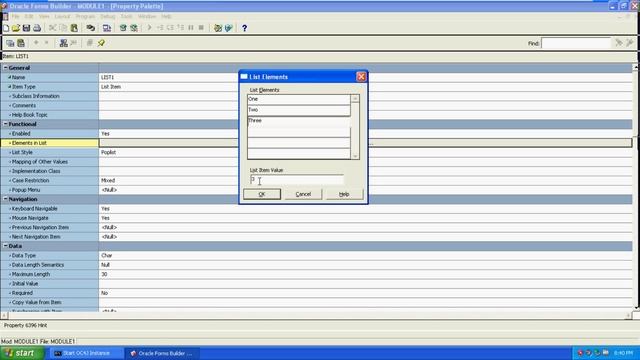Click the Compile Module icon
The image size is (640, 360).
pos(107,28)
